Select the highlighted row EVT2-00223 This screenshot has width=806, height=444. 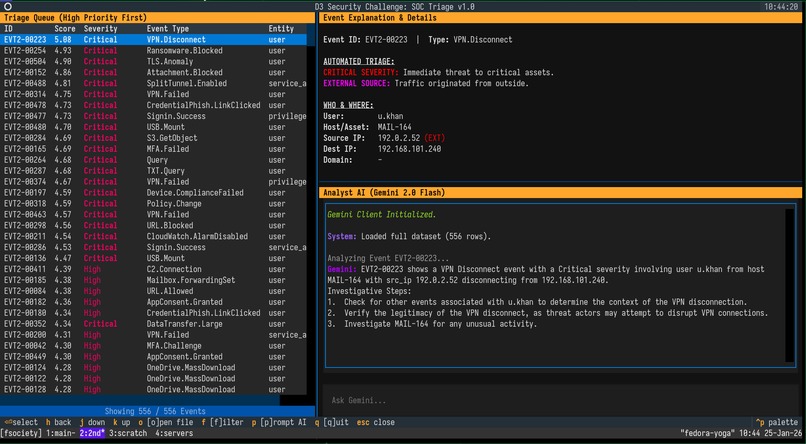coord(153,40)
